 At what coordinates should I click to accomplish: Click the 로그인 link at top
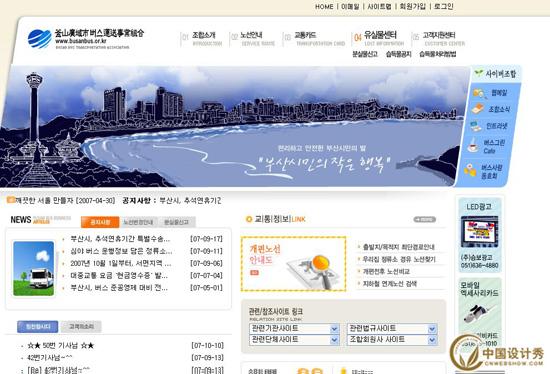(x=444, y=6)
